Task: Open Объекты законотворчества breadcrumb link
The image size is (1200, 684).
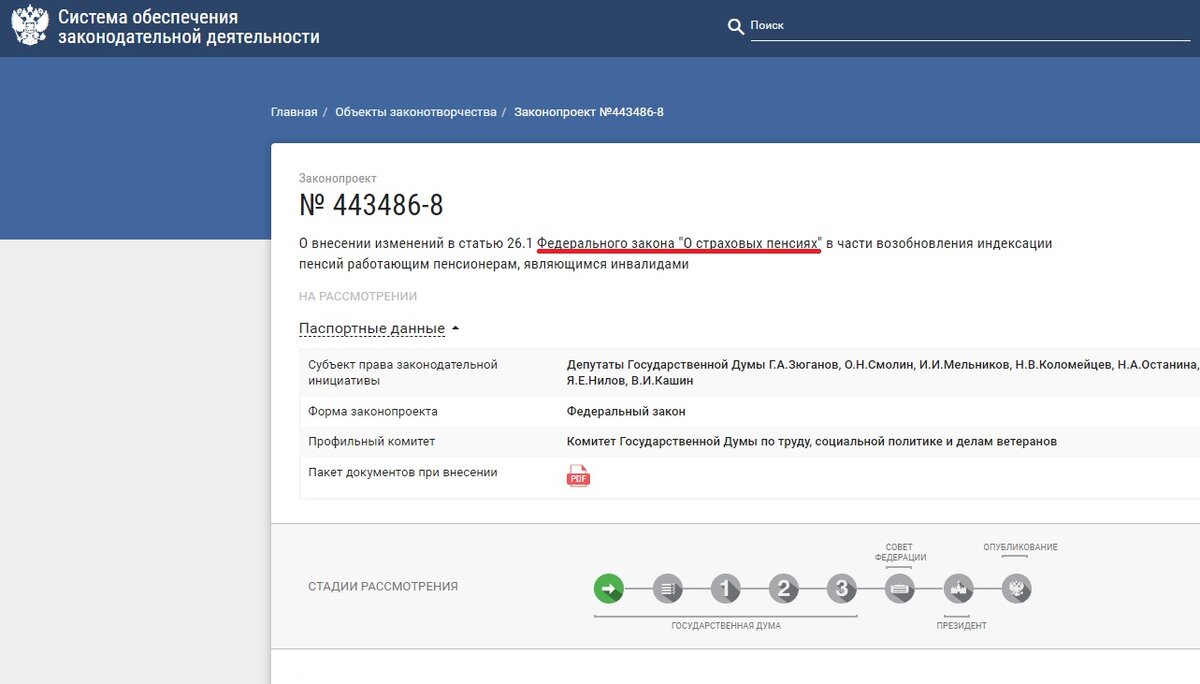Action: (x=416, y=112)
